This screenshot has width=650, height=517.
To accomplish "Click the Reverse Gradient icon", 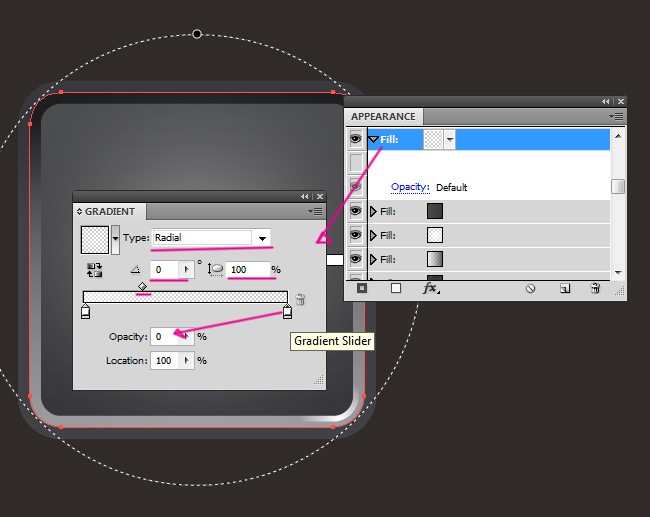I will click(x=95, y=270).
